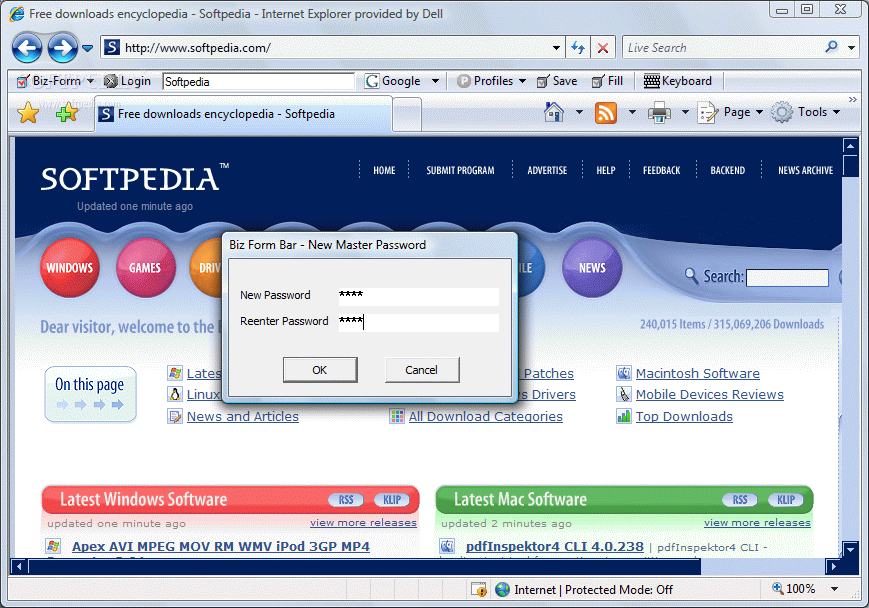Click the Home page icon
The width and height of the screenshot is (869, 608).
point(554,113)
